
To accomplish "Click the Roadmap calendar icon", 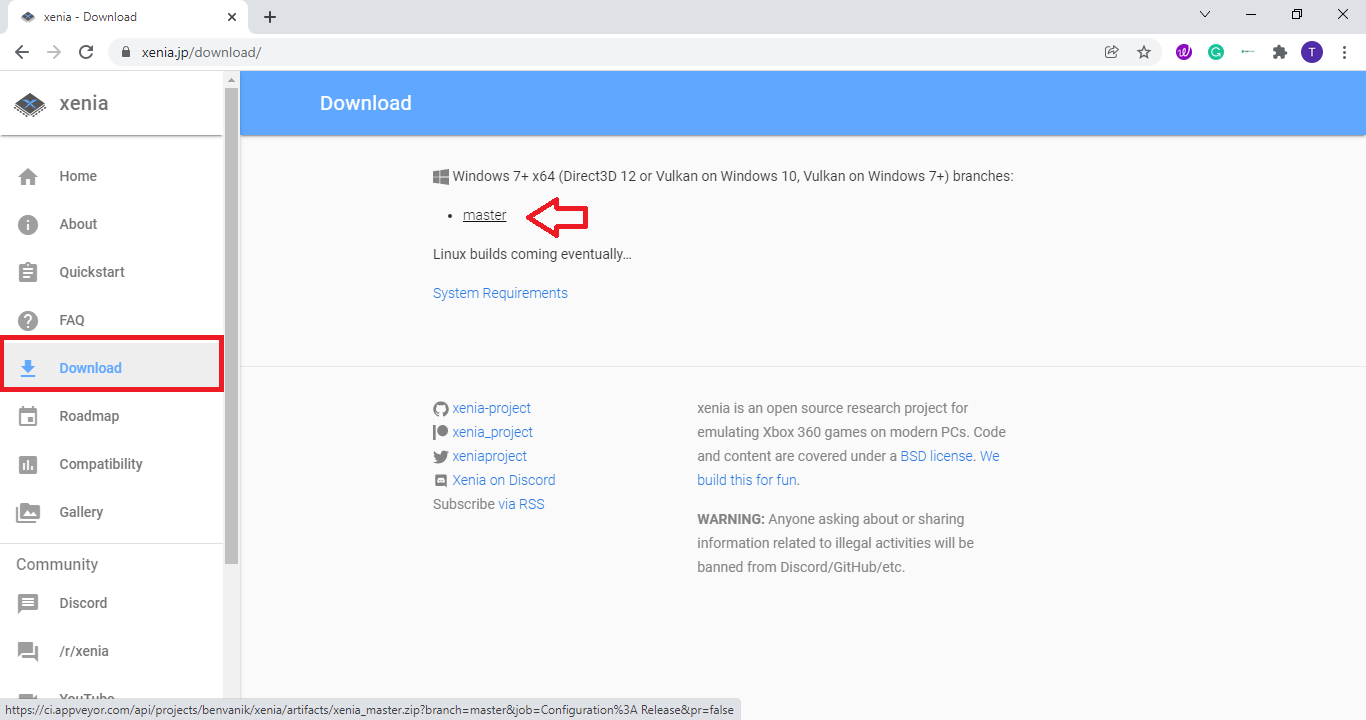I will click(x=28, y=416).
